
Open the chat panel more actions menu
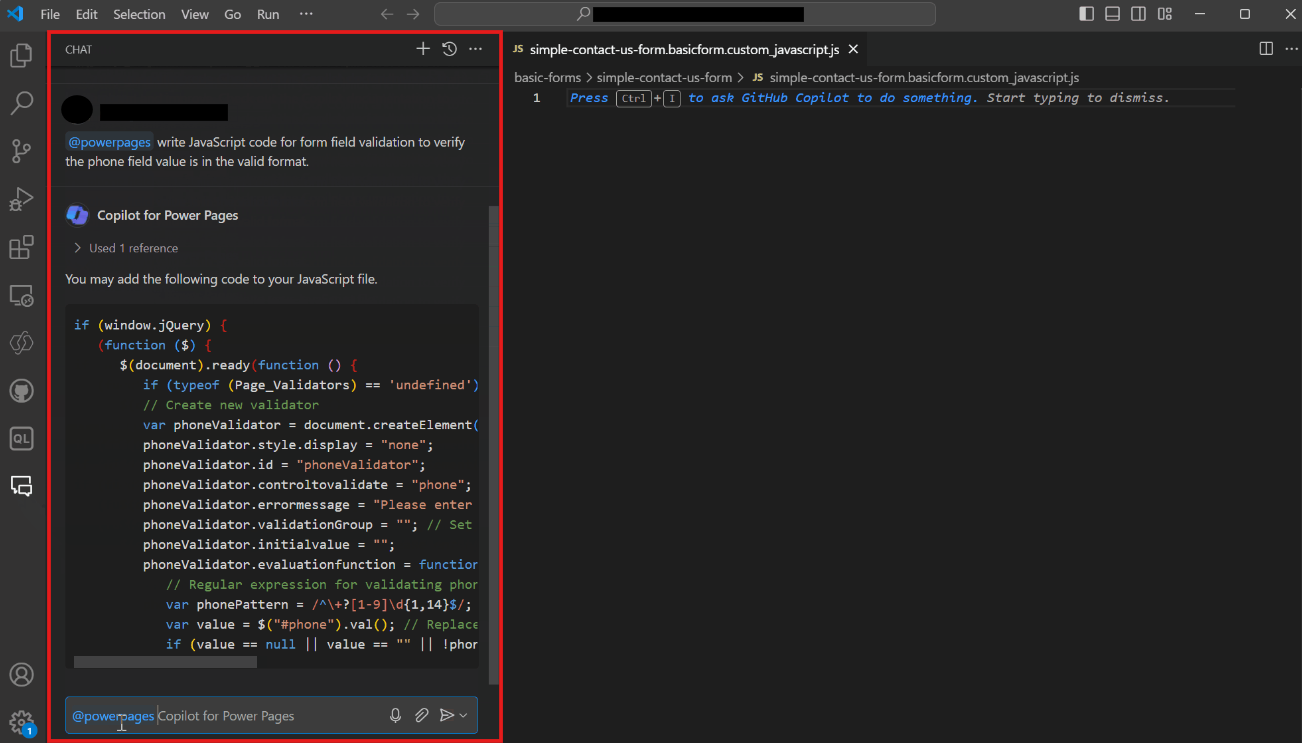(476, 49)
